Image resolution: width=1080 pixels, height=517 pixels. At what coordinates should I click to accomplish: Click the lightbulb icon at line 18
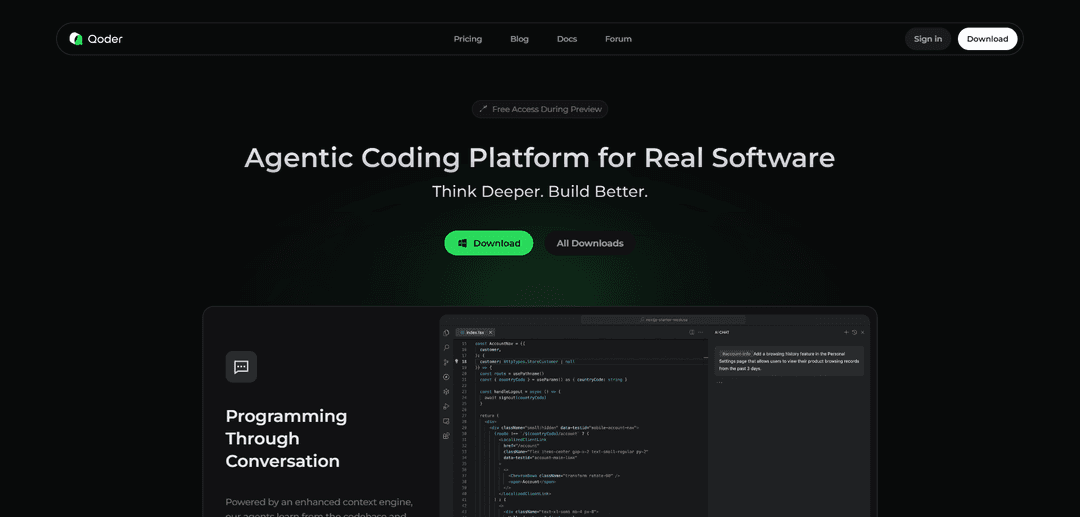tap(456, 361)
